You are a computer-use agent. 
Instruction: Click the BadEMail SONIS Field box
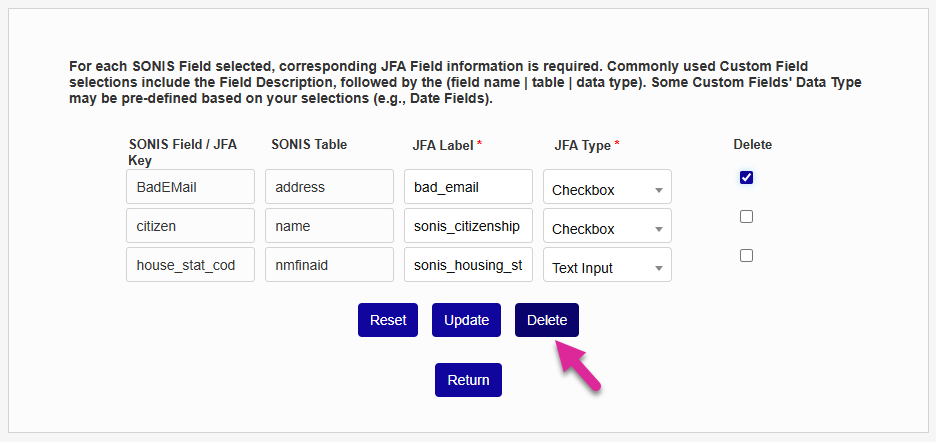pos(191,187)
